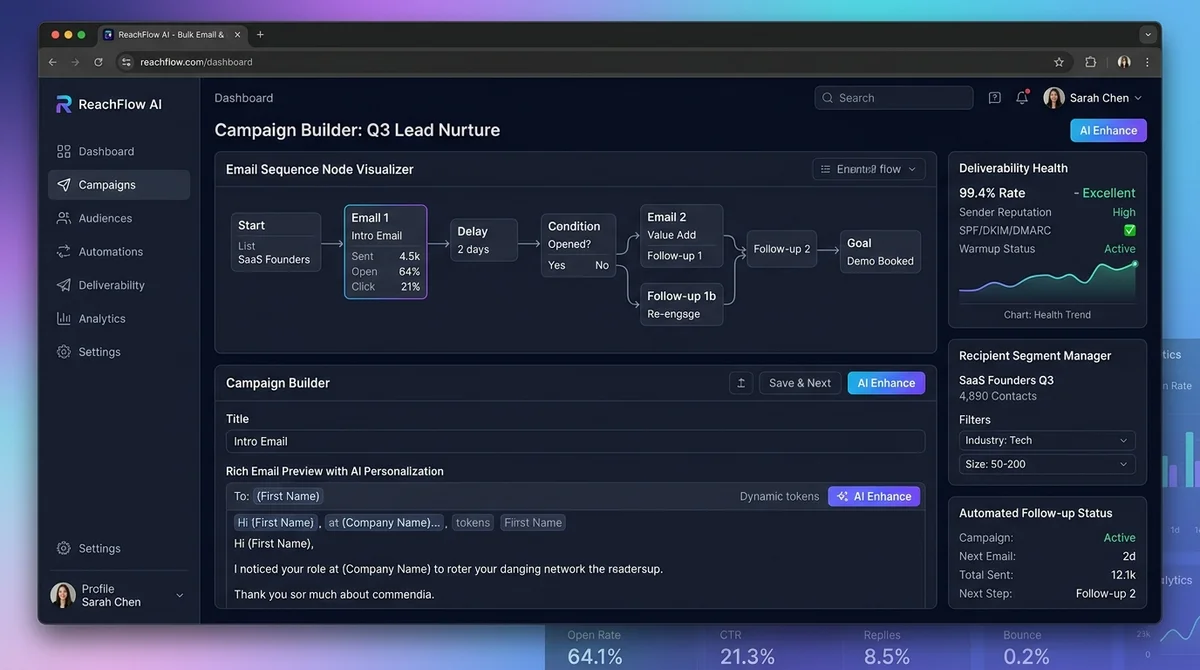
Task: Expand the Sarah Chen profile chevron in sidebar
Action: click(x=180, y=596)
